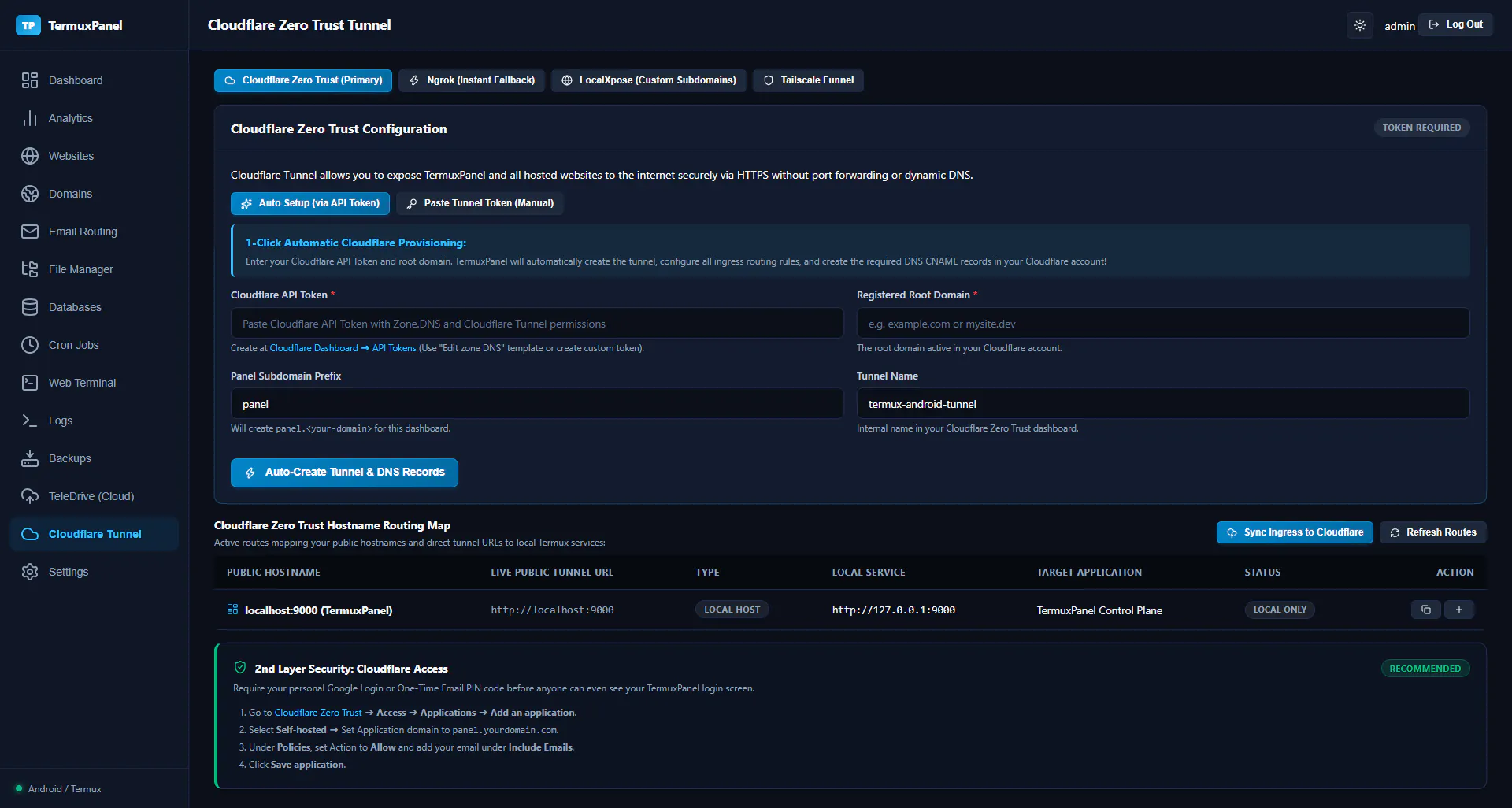Open Settings via its gear icon
1512x808 pixels.
(x=30, y=572)
